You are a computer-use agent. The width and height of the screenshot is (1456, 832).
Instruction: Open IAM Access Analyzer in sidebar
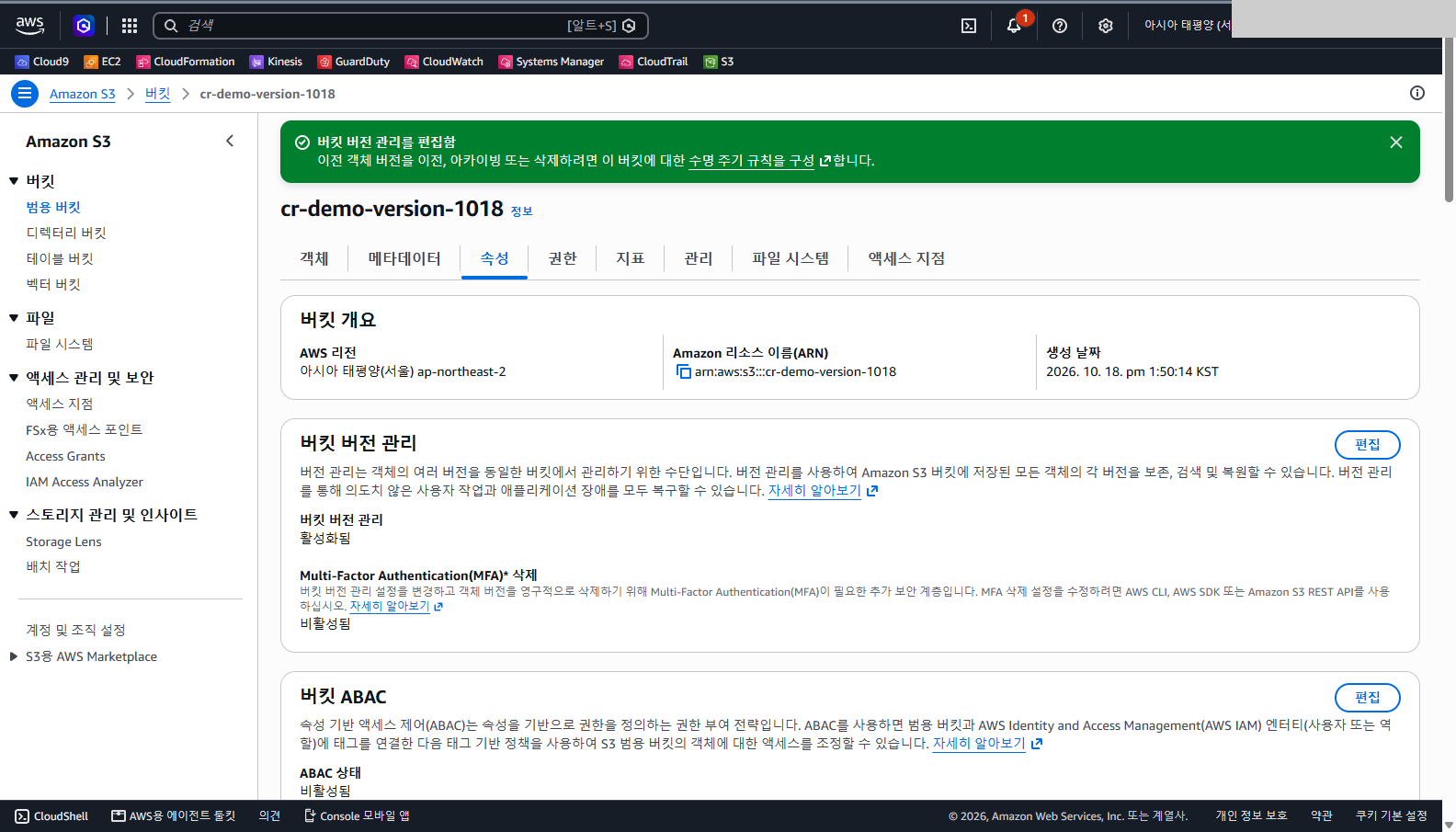pyautogui.click(x=85, y=482)
